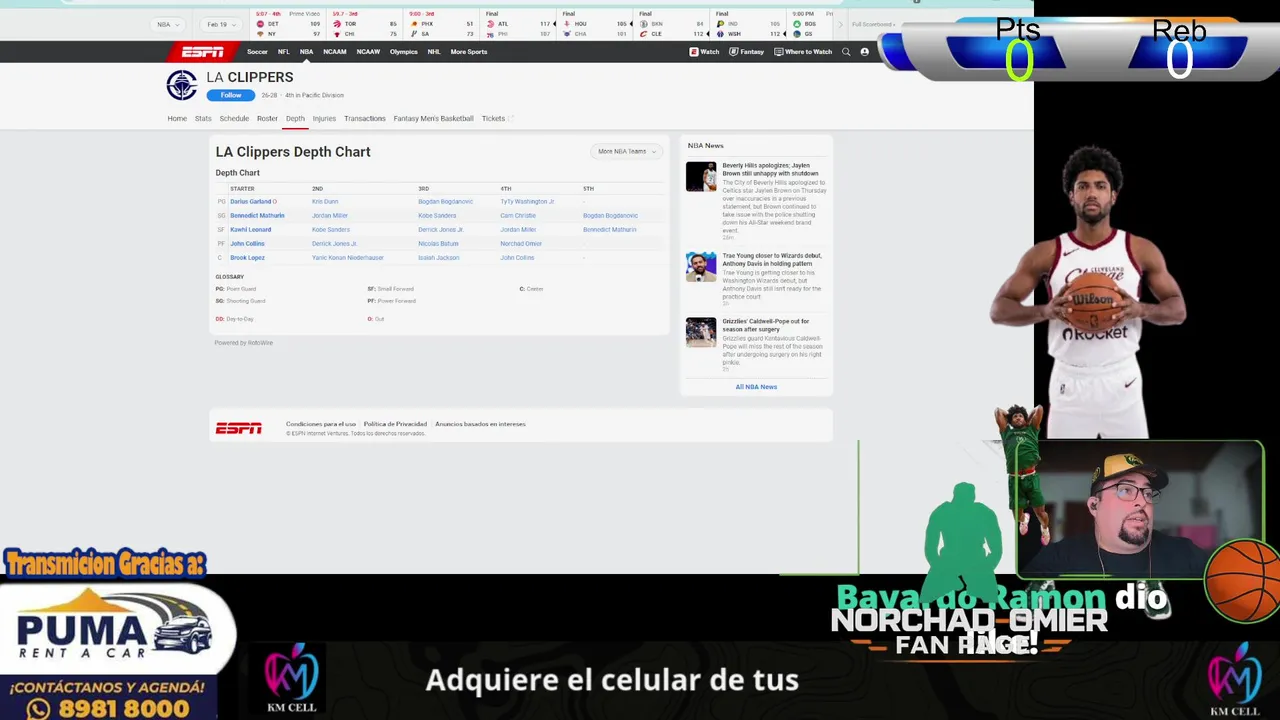Open Darius Garland's player page

tap(251, 201)
